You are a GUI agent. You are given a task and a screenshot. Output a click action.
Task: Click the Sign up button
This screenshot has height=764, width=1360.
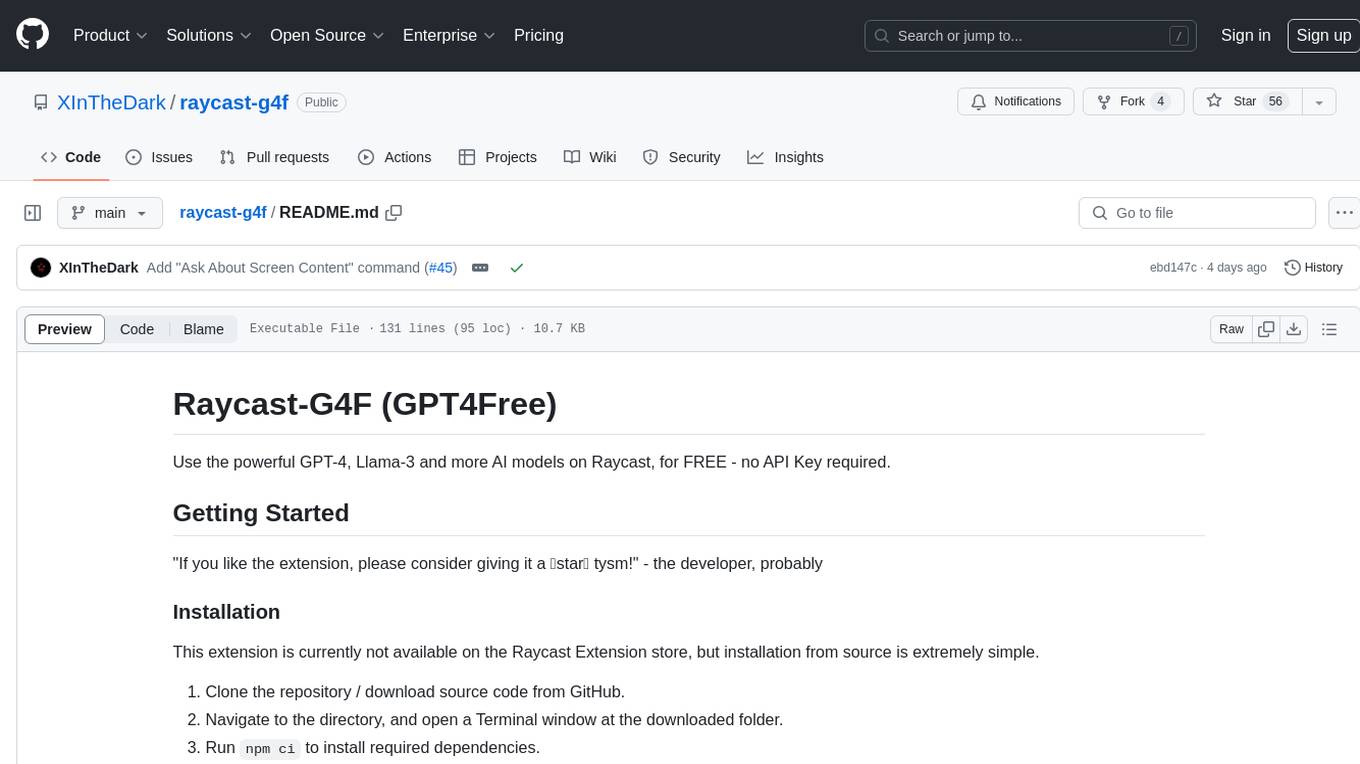[x=1323, y=35]
